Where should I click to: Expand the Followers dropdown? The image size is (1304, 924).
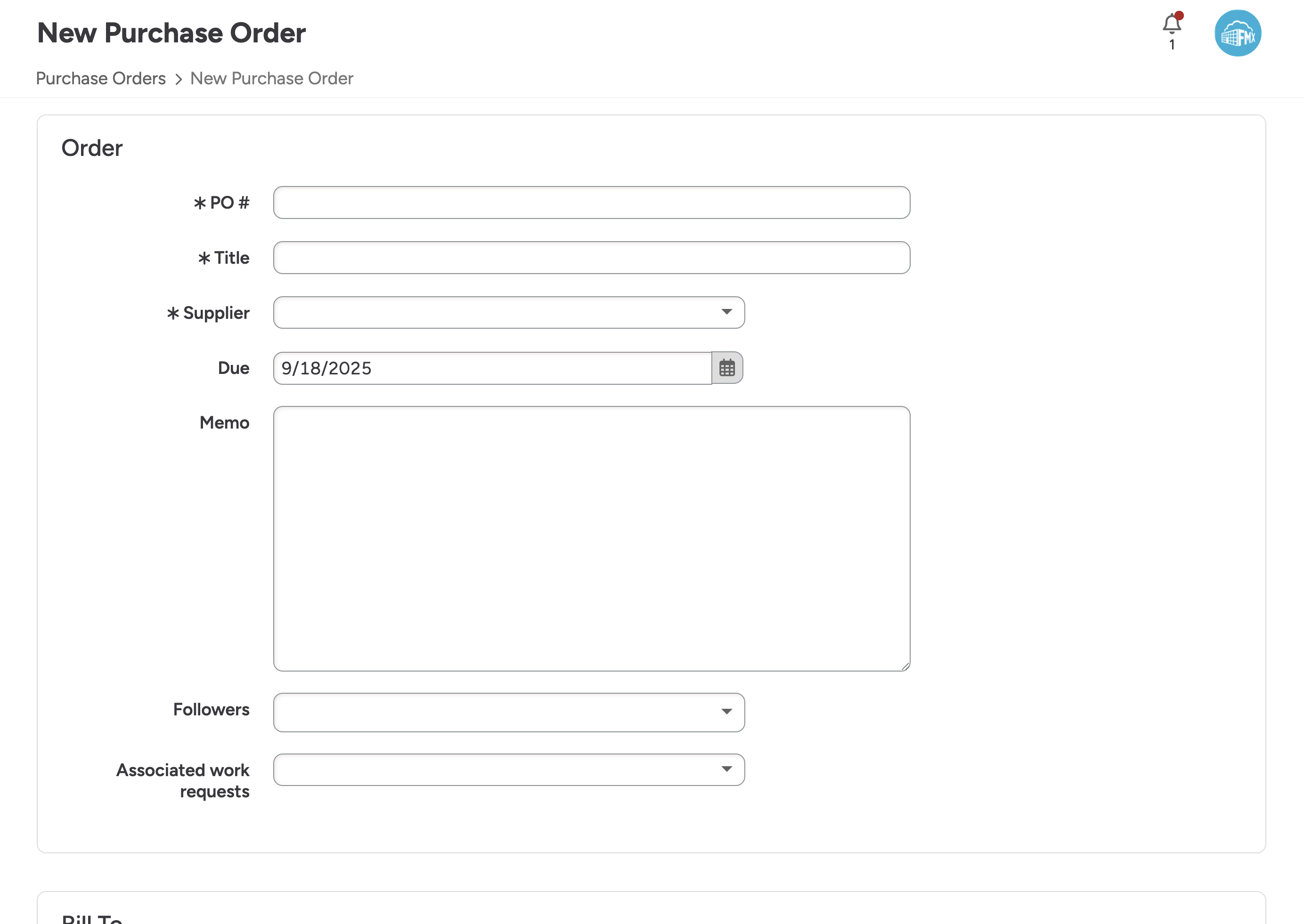click(x=726, y=712)
